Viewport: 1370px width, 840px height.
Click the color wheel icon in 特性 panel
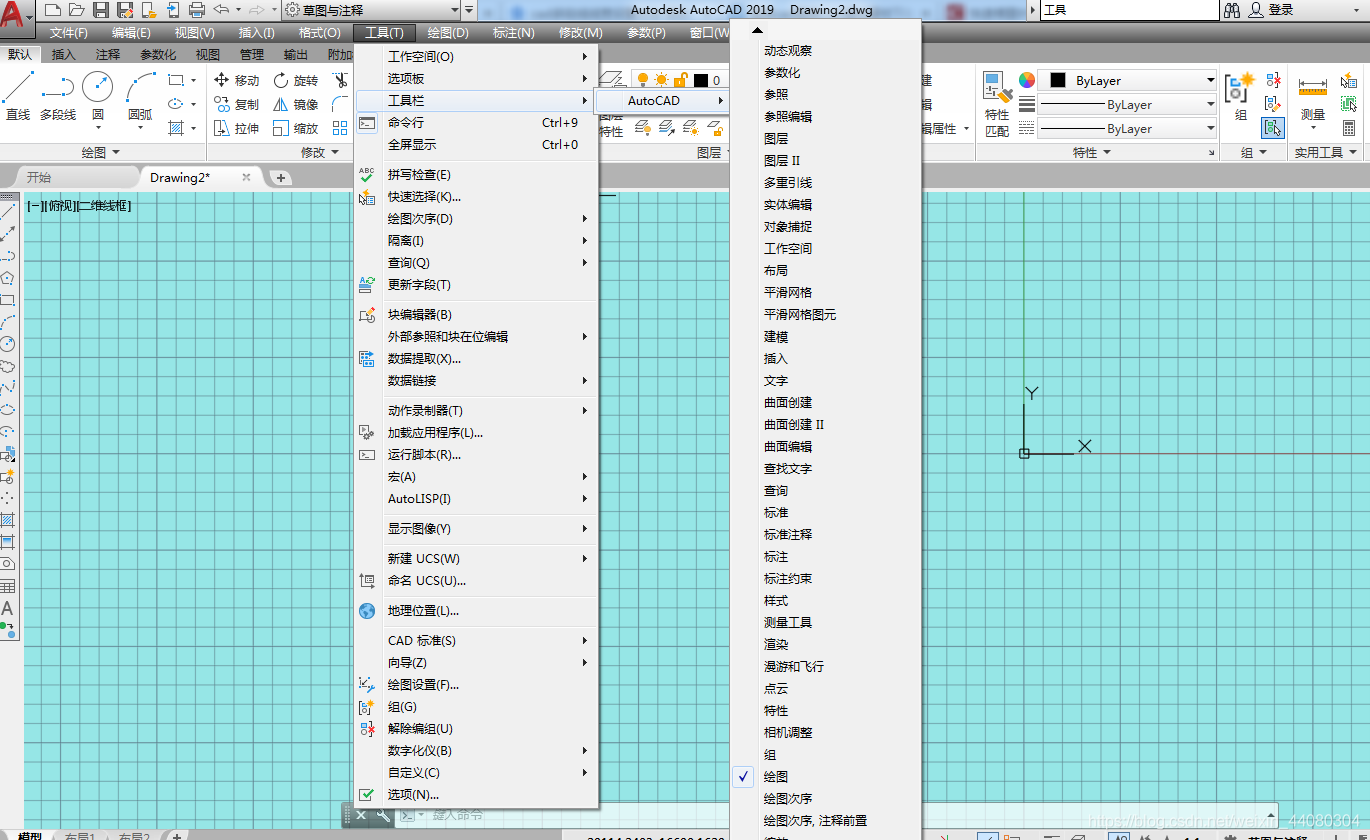1027,80
